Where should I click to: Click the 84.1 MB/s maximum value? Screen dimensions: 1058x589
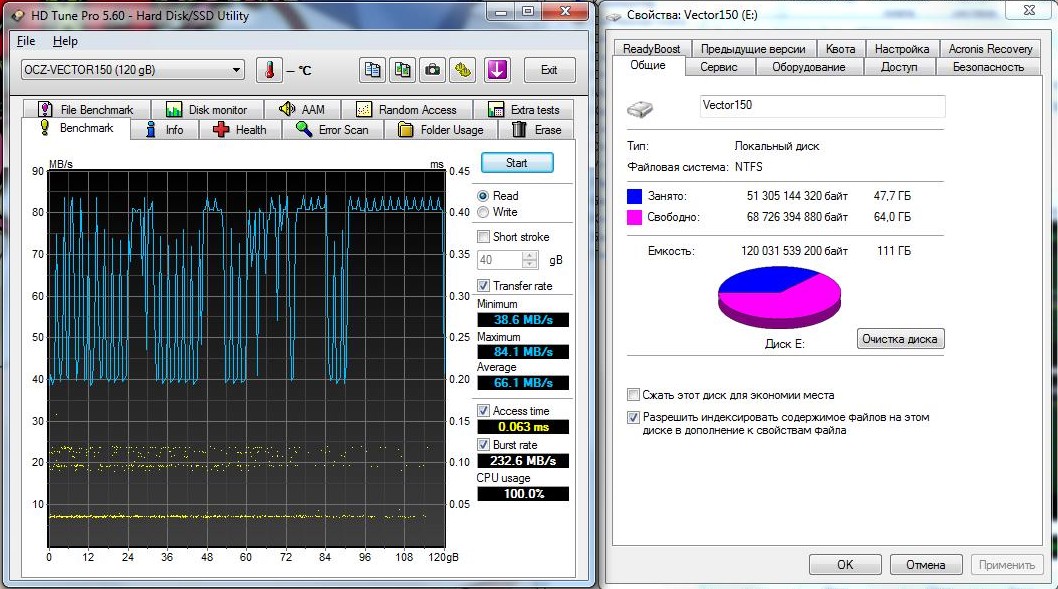point(523,352)
